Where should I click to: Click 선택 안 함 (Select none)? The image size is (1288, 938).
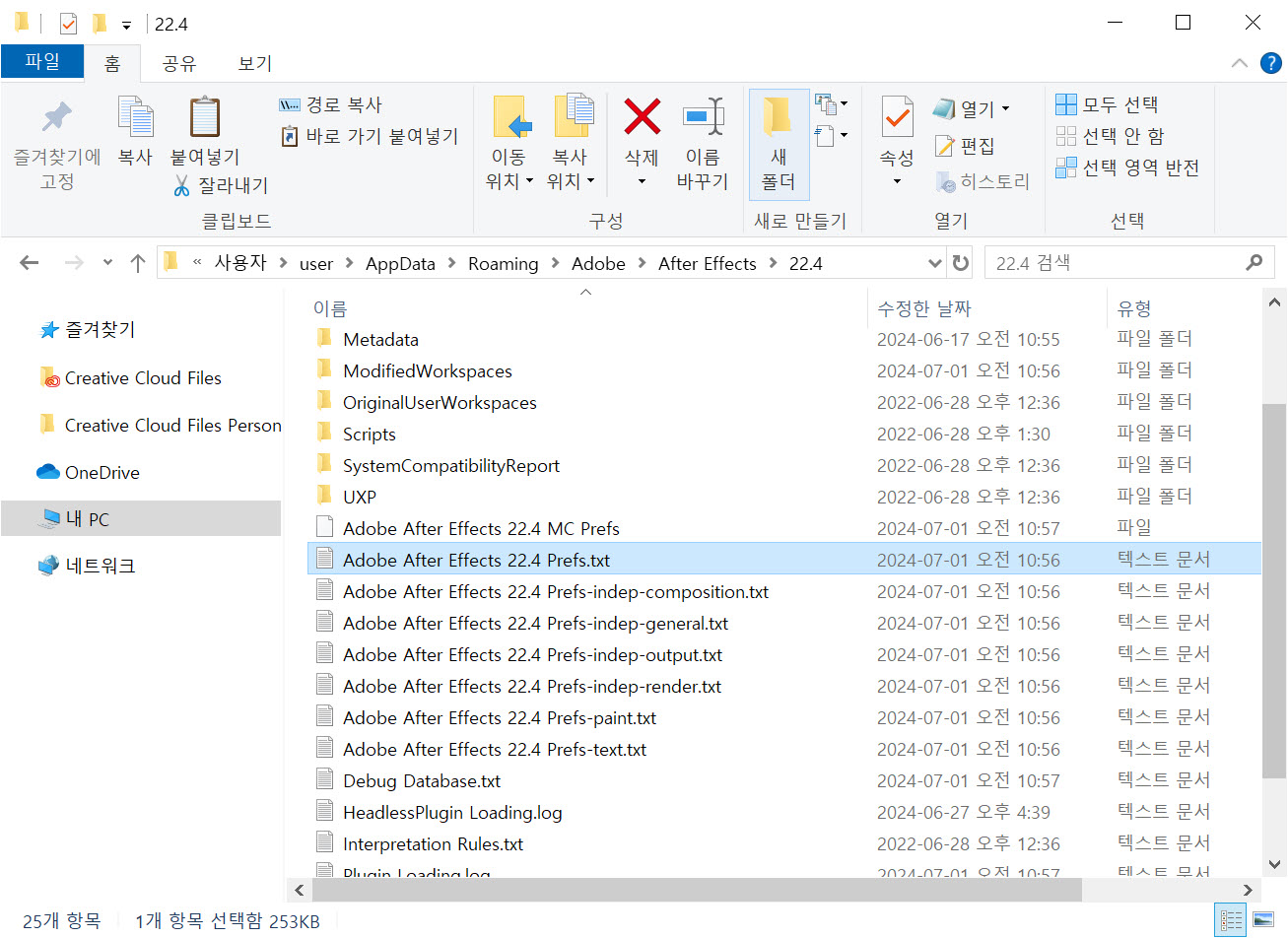(x=1110, y=136)
